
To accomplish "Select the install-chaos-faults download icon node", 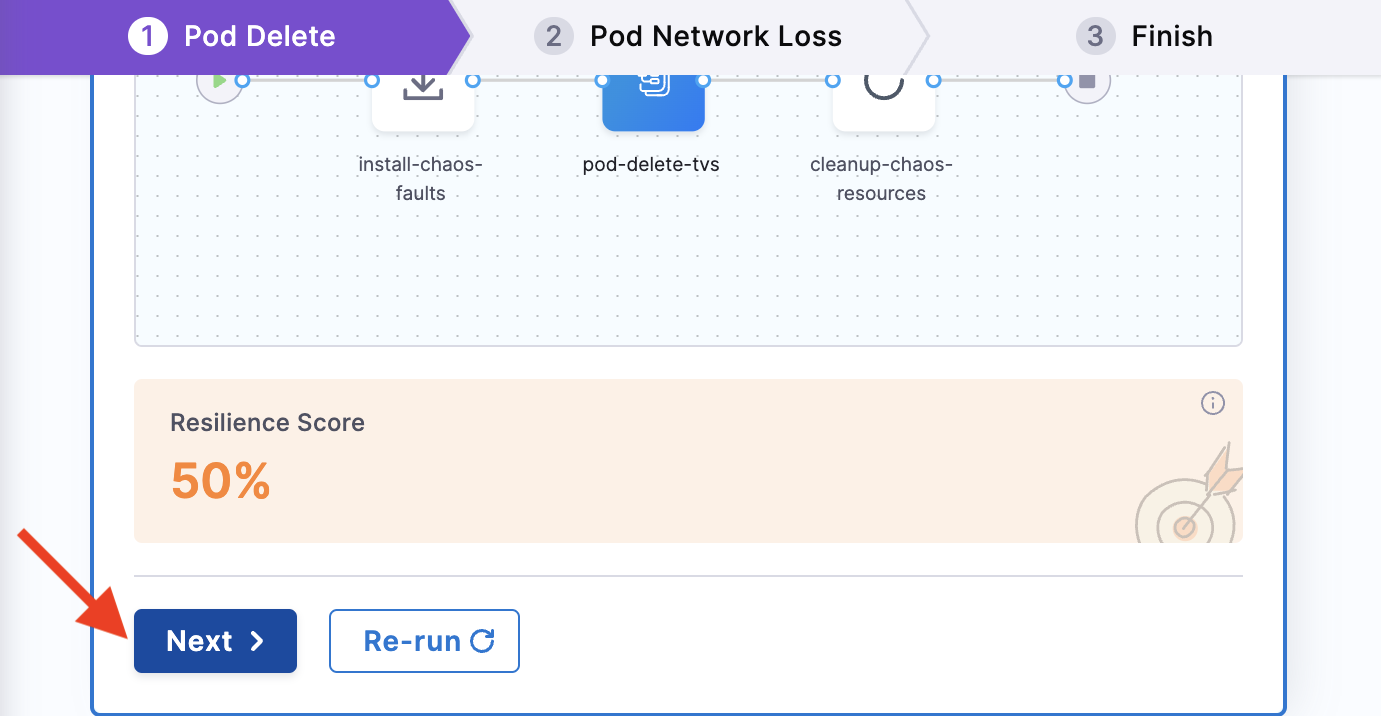I will point(423,97).
